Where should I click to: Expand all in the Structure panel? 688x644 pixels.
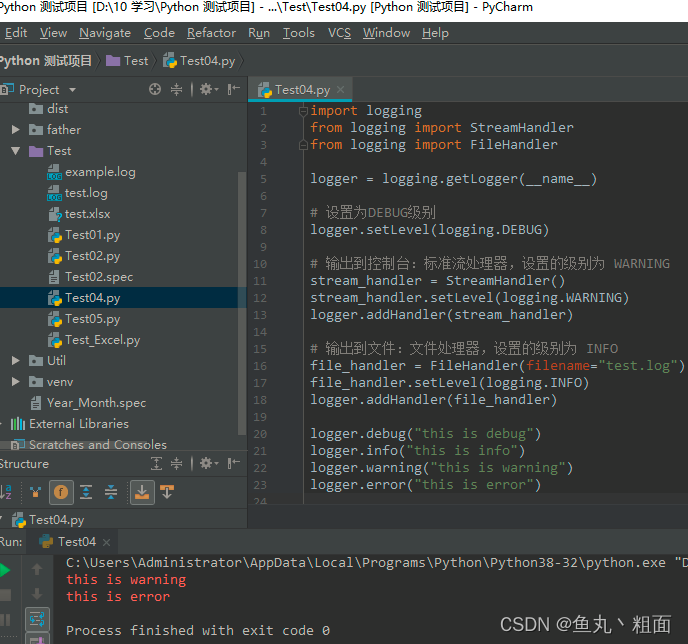[156, 463]
